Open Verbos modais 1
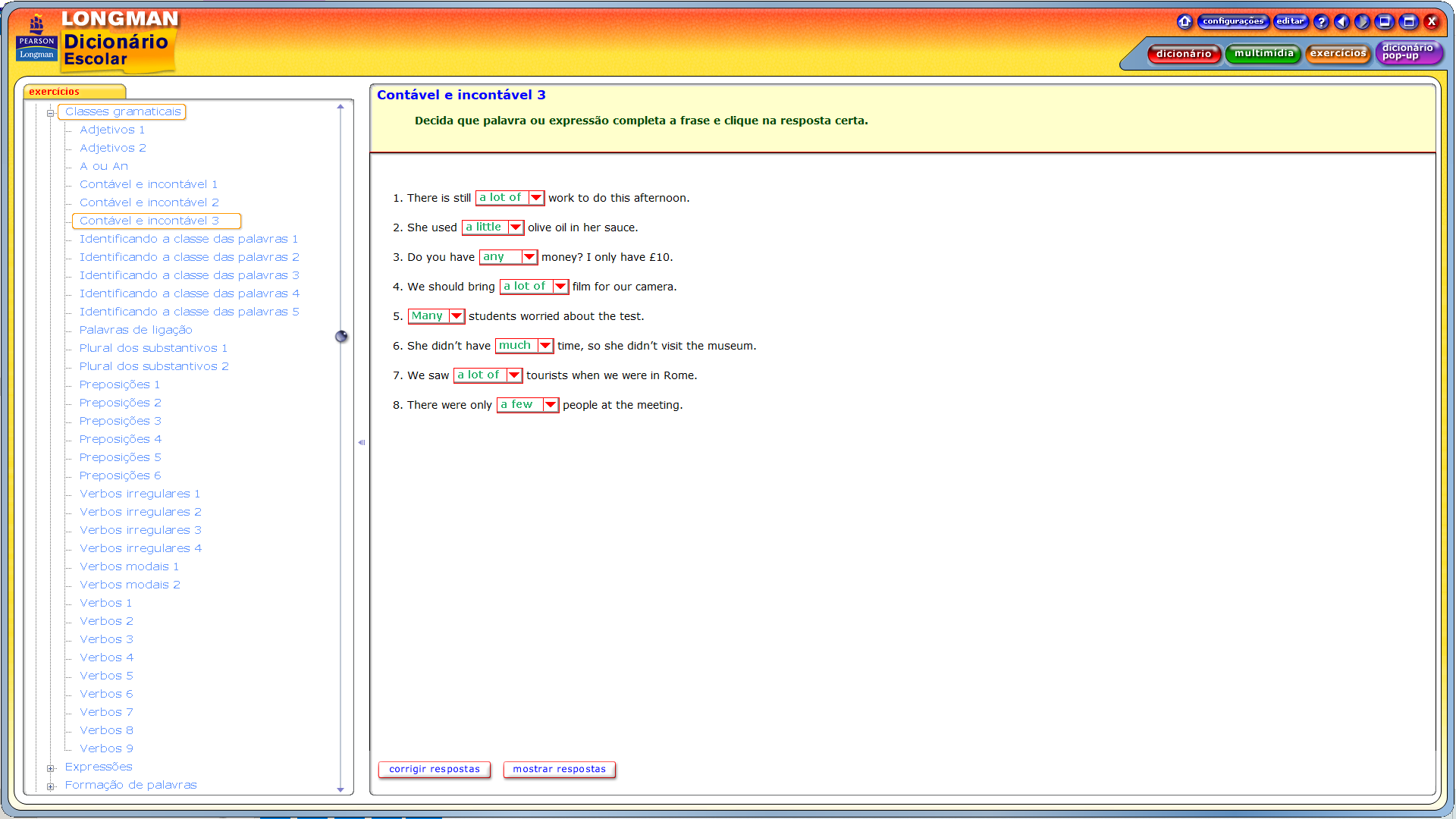Viewport: 1456px width, 819px height. pos(130,566)
